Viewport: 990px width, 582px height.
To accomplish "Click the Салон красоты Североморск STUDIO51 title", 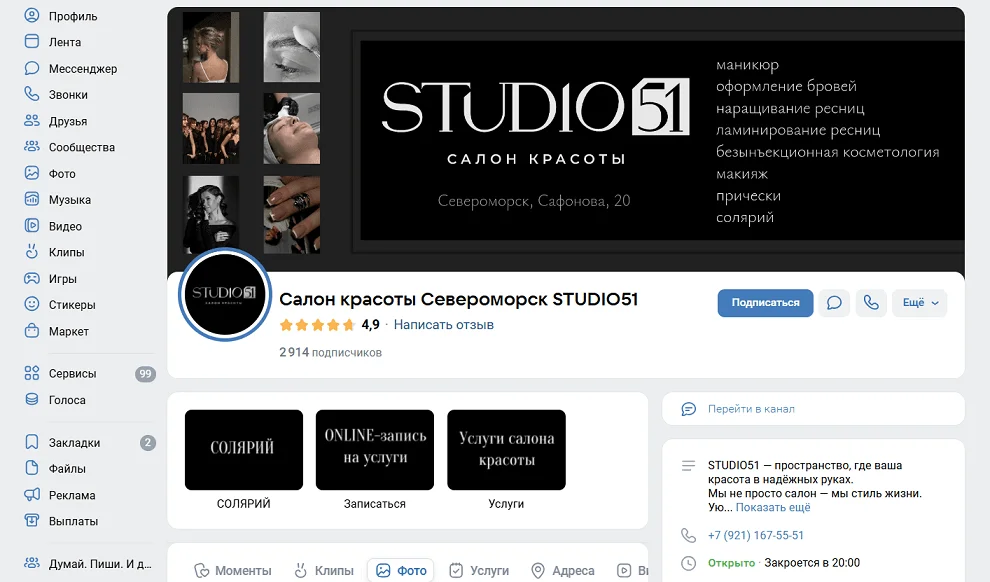I will (x=459, y=299).
